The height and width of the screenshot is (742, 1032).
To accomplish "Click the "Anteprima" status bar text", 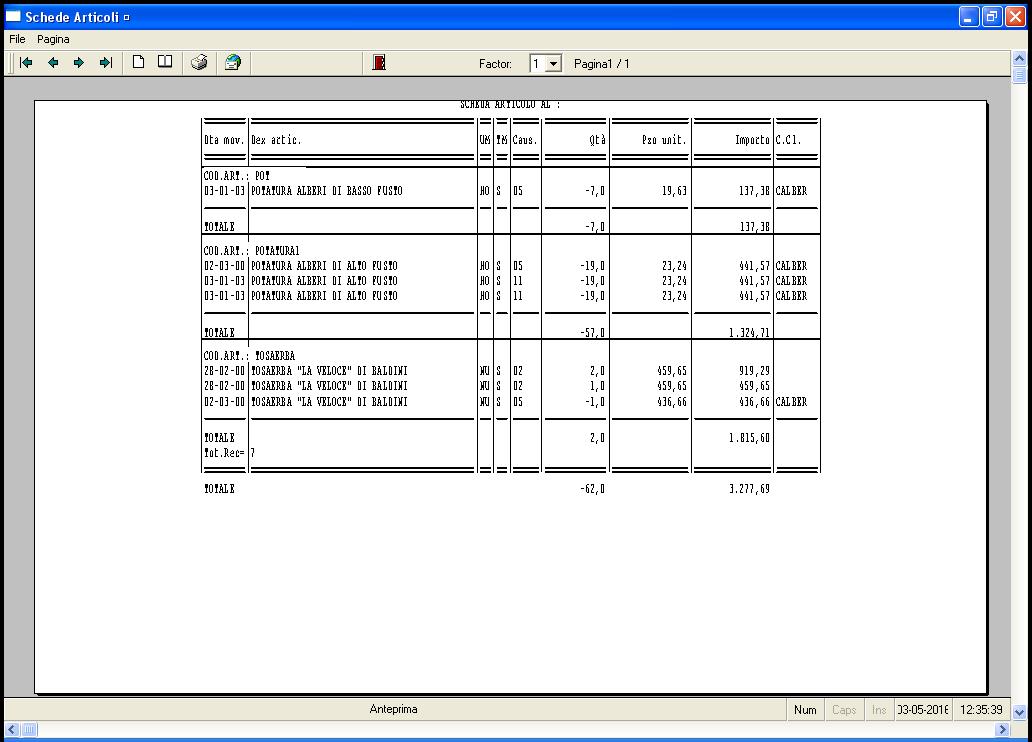I will pos(394,709).
